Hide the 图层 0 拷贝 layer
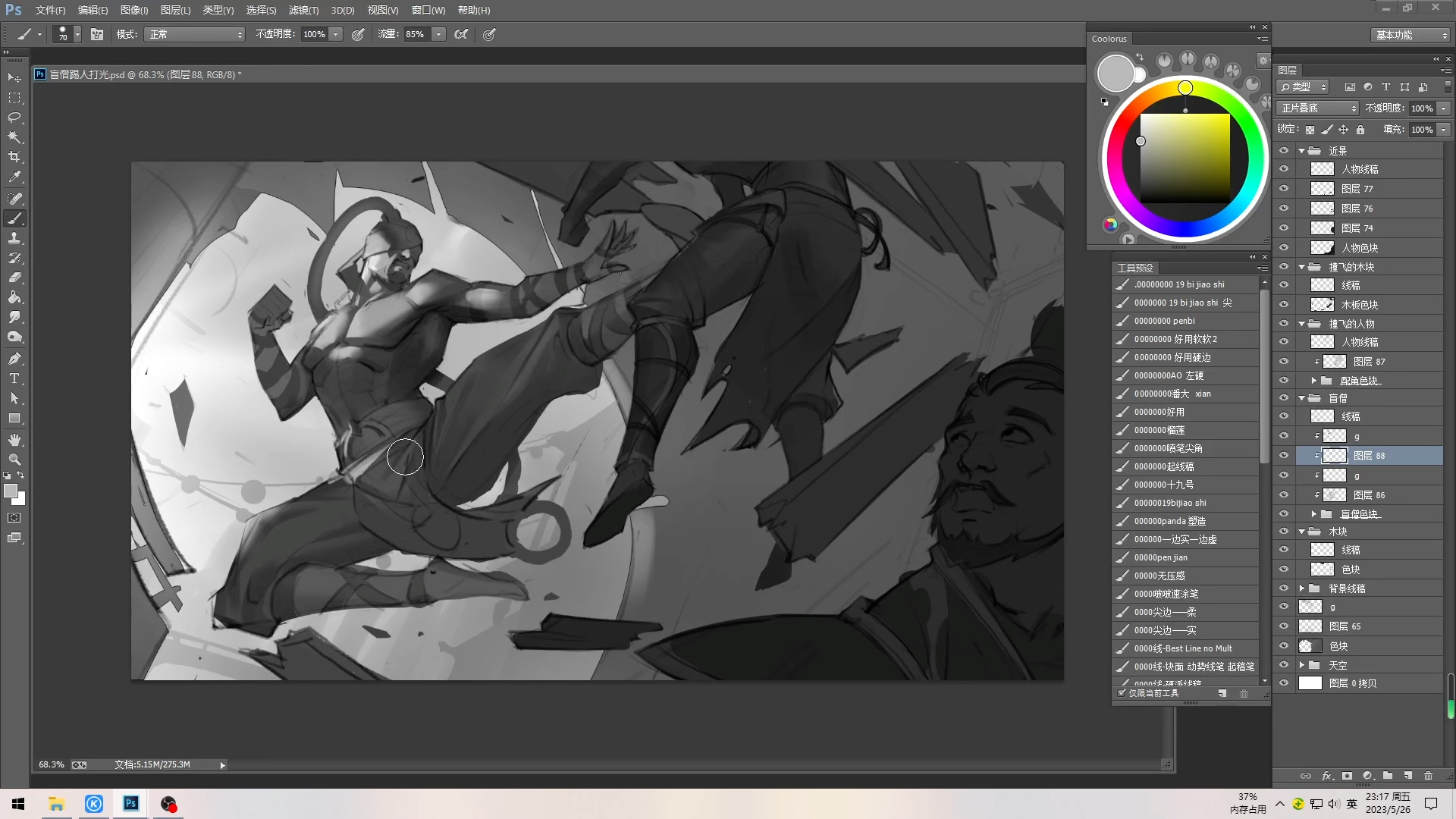 click(x=1284, y=683)
